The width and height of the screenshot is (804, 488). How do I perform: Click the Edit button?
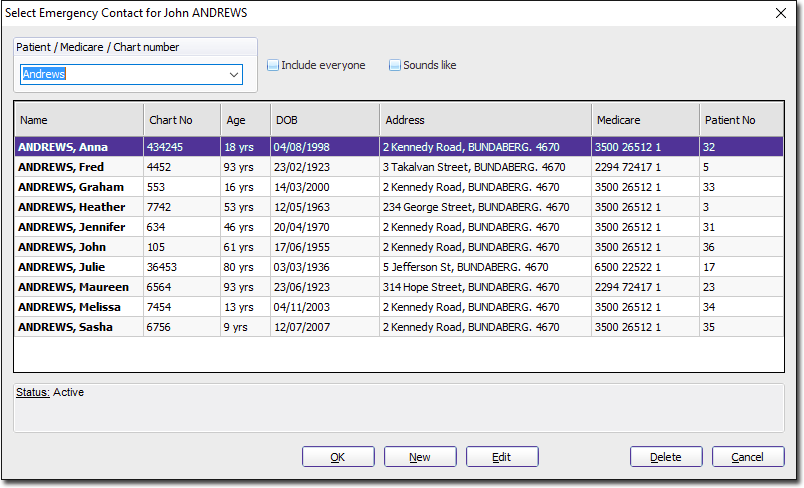[502, 457]
